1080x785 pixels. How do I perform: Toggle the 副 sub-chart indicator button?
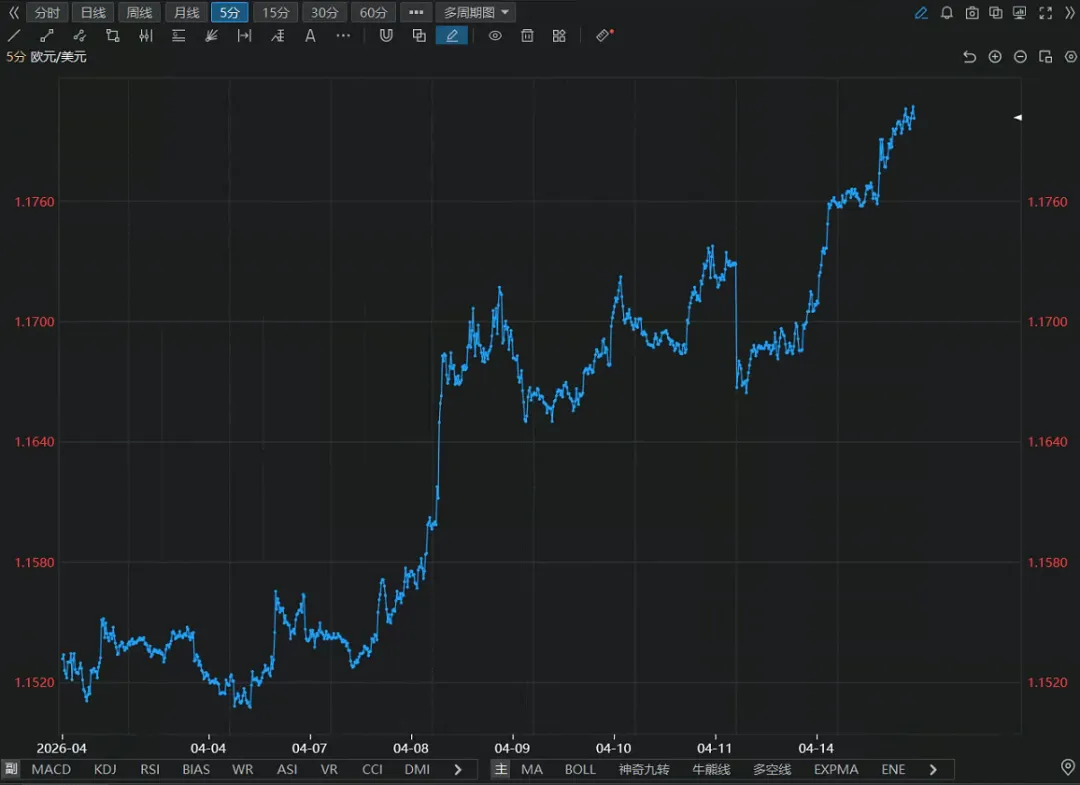pyautogui.click(x=12, y=769)
